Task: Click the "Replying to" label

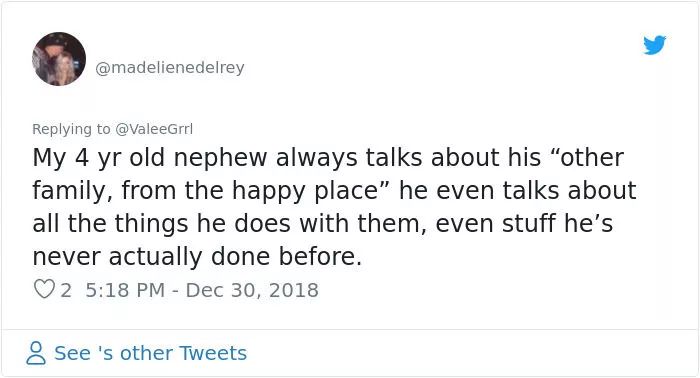Action: [x=71, y=129]
